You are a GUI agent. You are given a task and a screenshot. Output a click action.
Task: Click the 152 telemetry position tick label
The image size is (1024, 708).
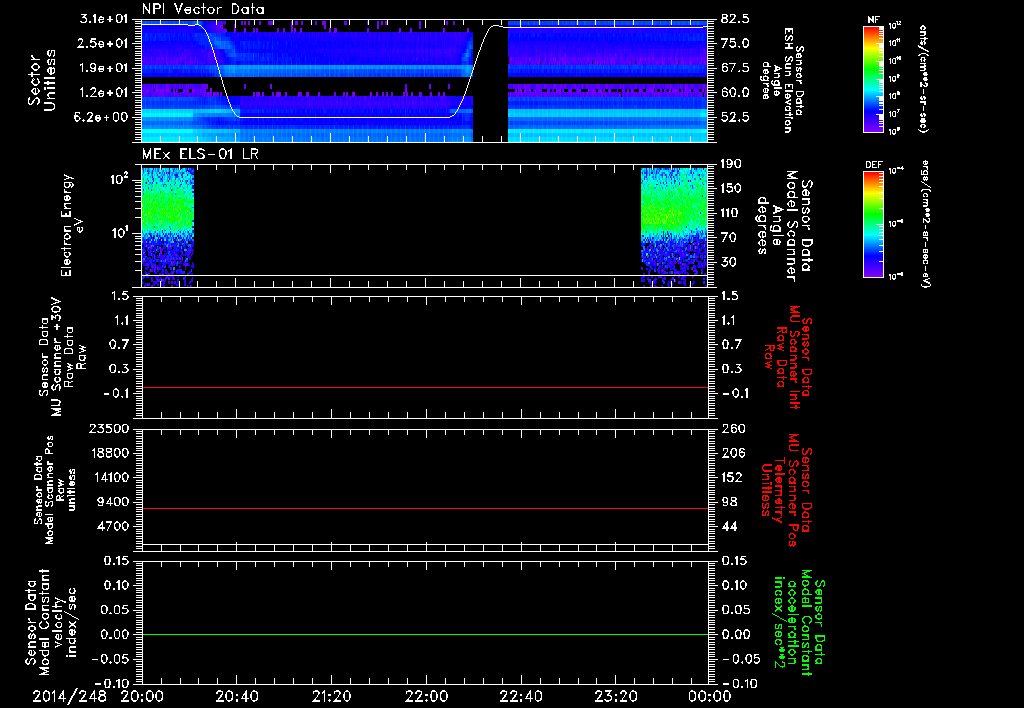pyautogui.click(x=732, y=477)
